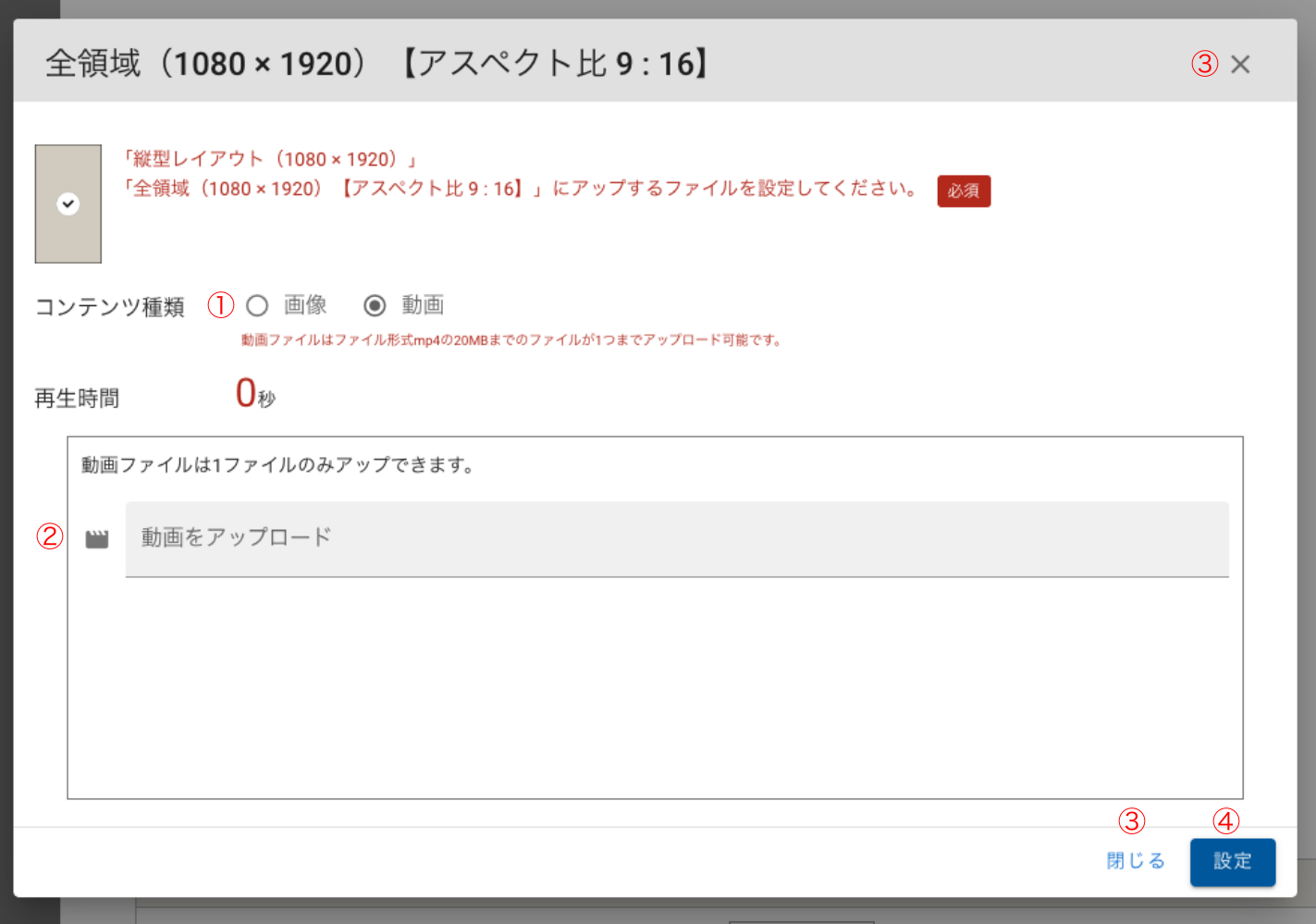
Task: Click the circled ② marker beside the upload row
Action: (50, 536)
